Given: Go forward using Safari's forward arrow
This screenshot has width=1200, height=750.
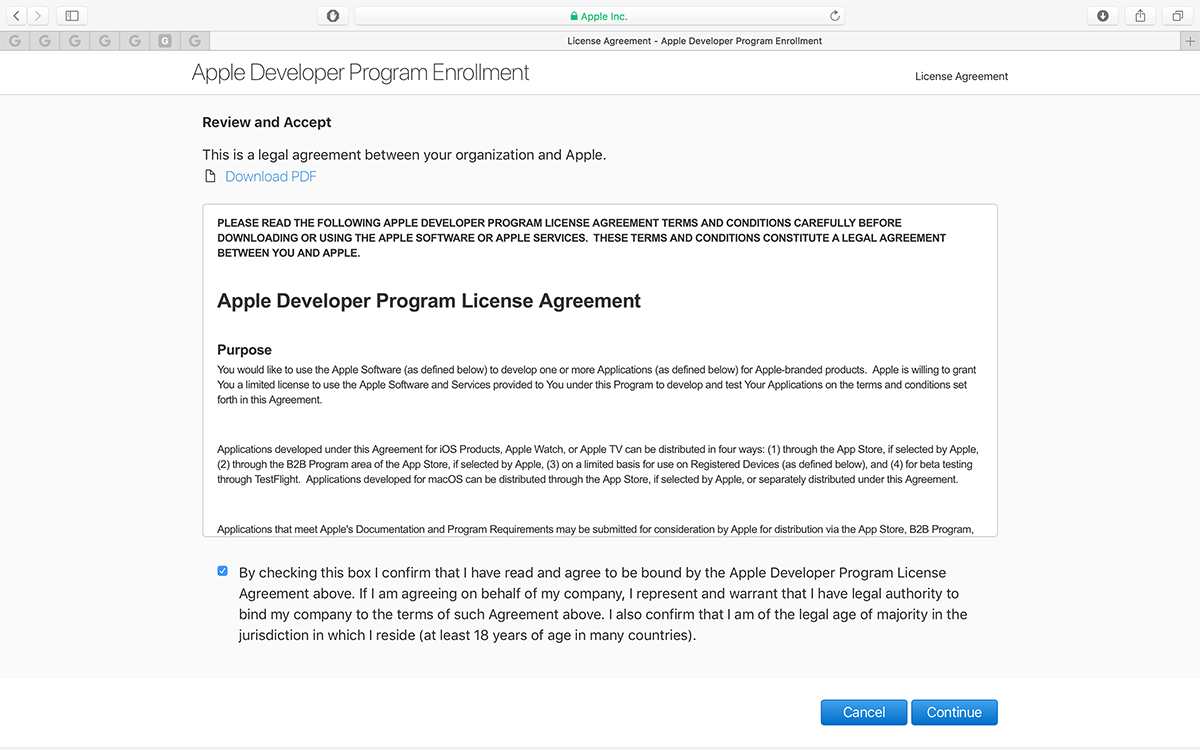Looking at the screenshot, I should (x=38, y=16).
